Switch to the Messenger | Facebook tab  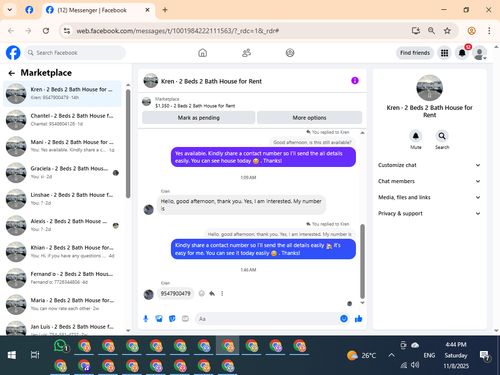click(x=98, y=10)
